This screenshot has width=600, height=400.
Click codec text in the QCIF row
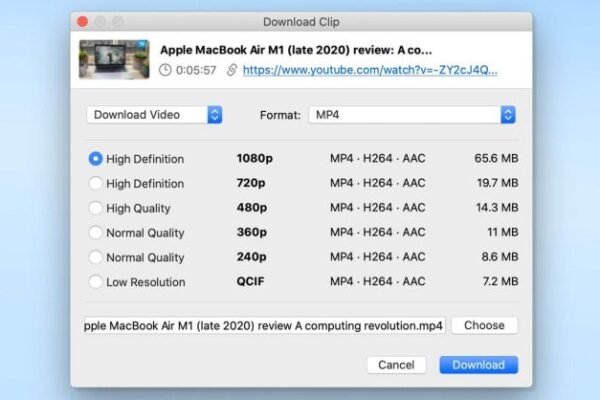(x=378, y=281)
